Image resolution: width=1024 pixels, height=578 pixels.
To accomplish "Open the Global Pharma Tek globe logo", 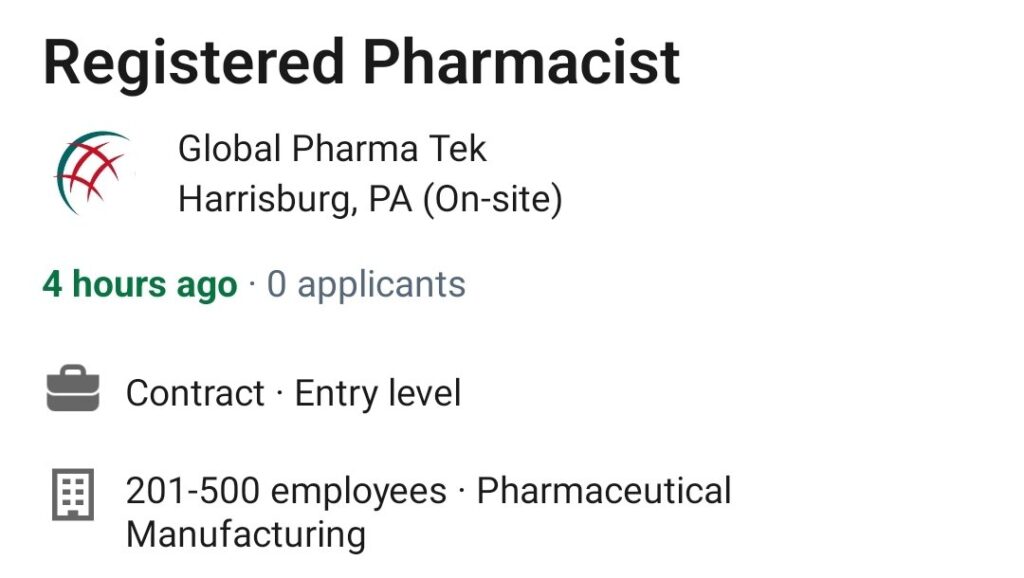I will (x=93, y=173).
